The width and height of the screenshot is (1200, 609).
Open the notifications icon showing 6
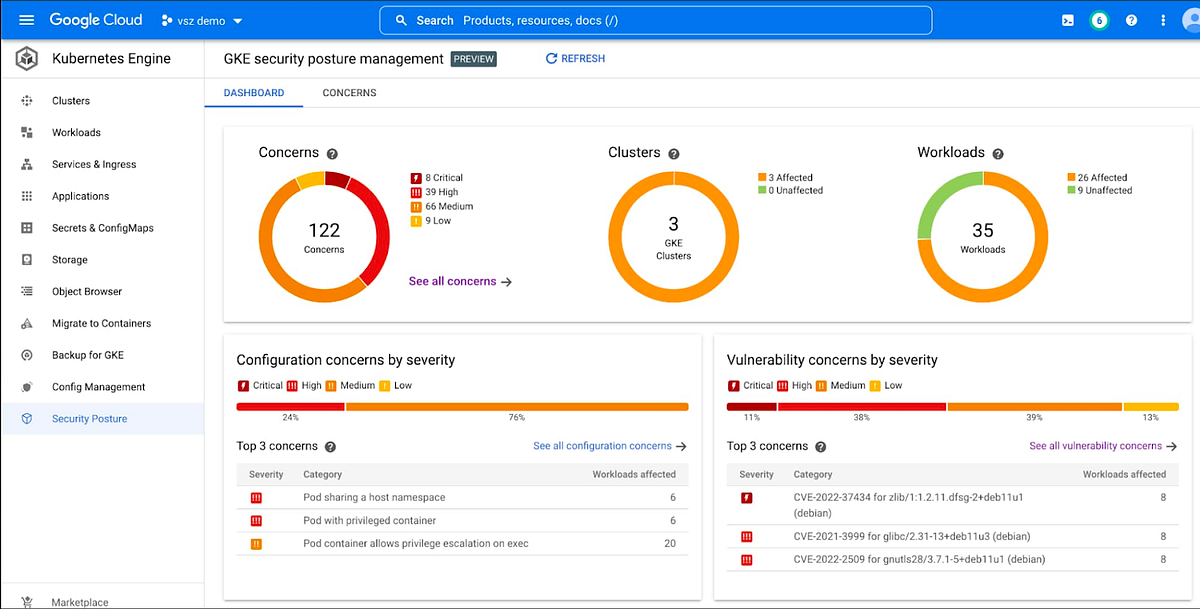1099,20
